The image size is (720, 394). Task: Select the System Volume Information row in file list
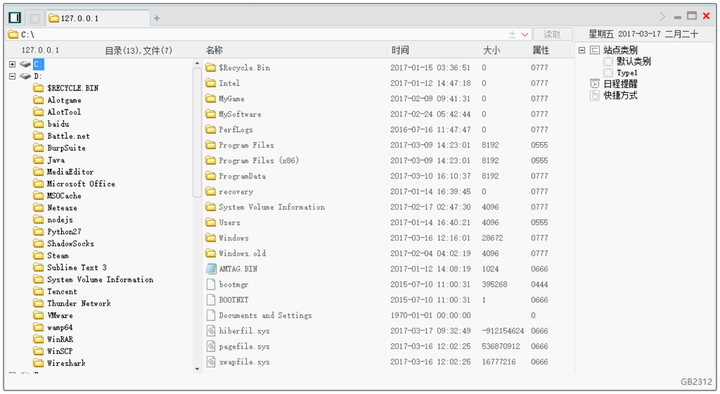(x=388, y=207)
